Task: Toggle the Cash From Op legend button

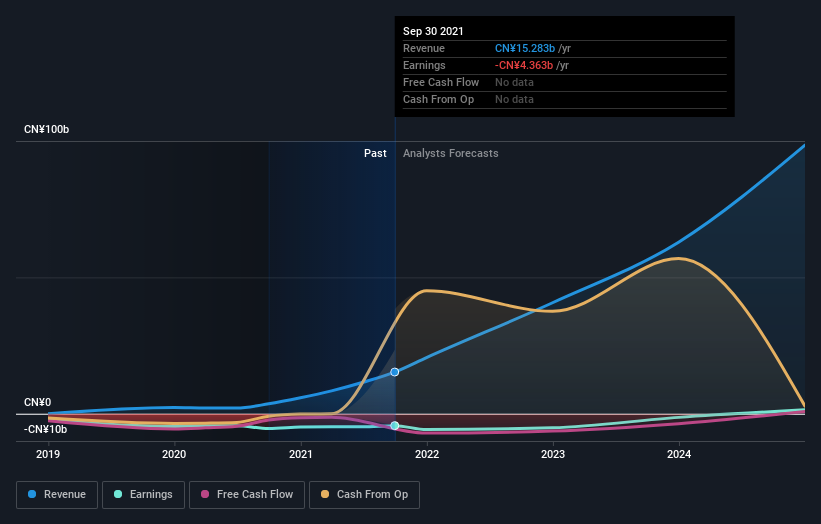Action: click(x=364, y=495)
